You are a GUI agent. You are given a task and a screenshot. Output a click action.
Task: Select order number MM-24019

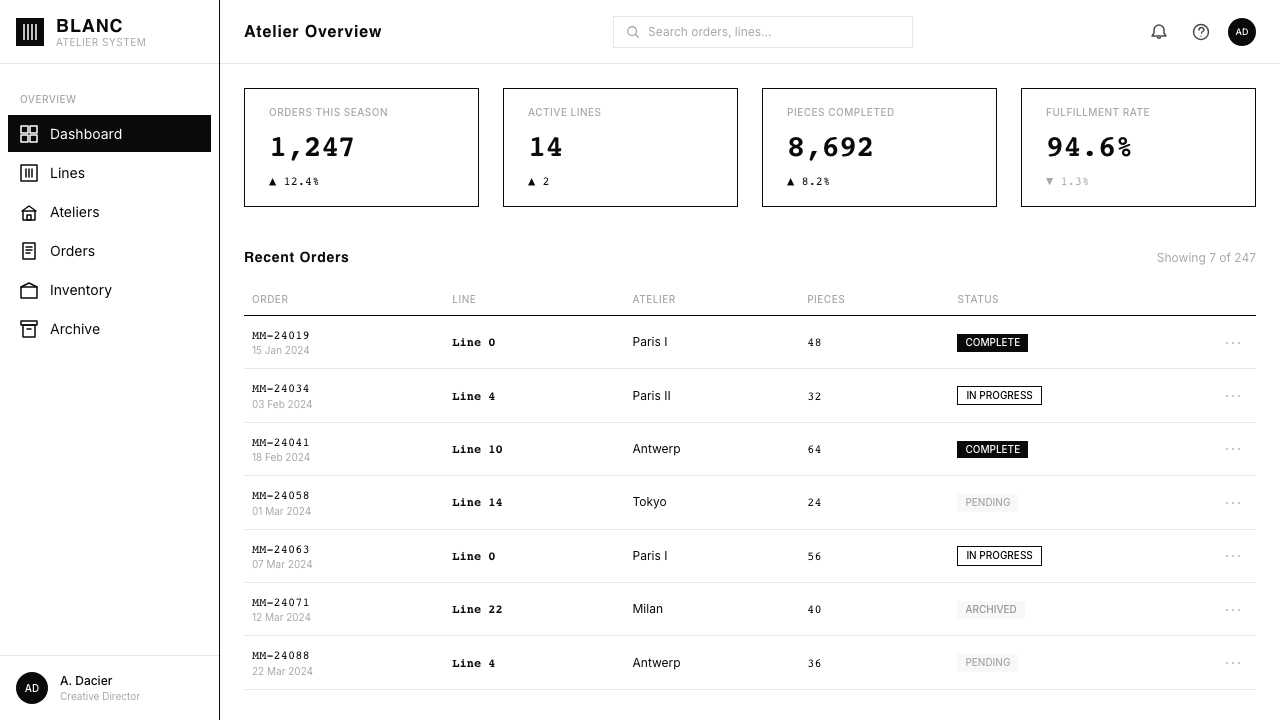(x=281, y=336)
